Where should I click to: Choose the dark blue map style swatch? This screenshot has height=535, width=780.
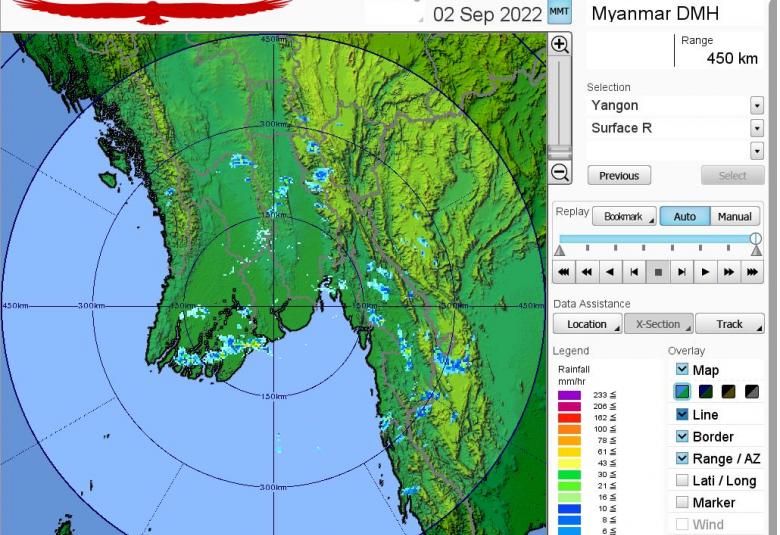click(x=705, y=392)
